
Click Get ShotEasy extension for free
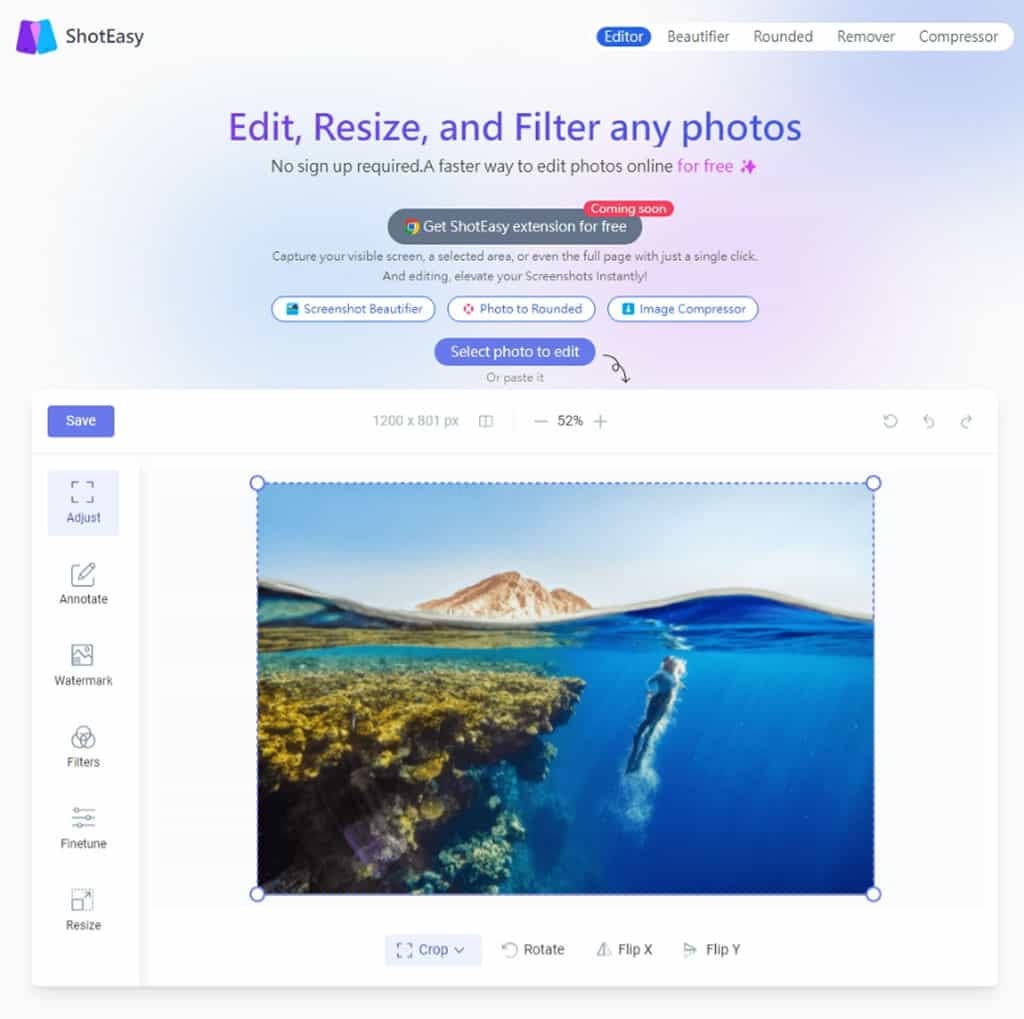coord(515,227)
